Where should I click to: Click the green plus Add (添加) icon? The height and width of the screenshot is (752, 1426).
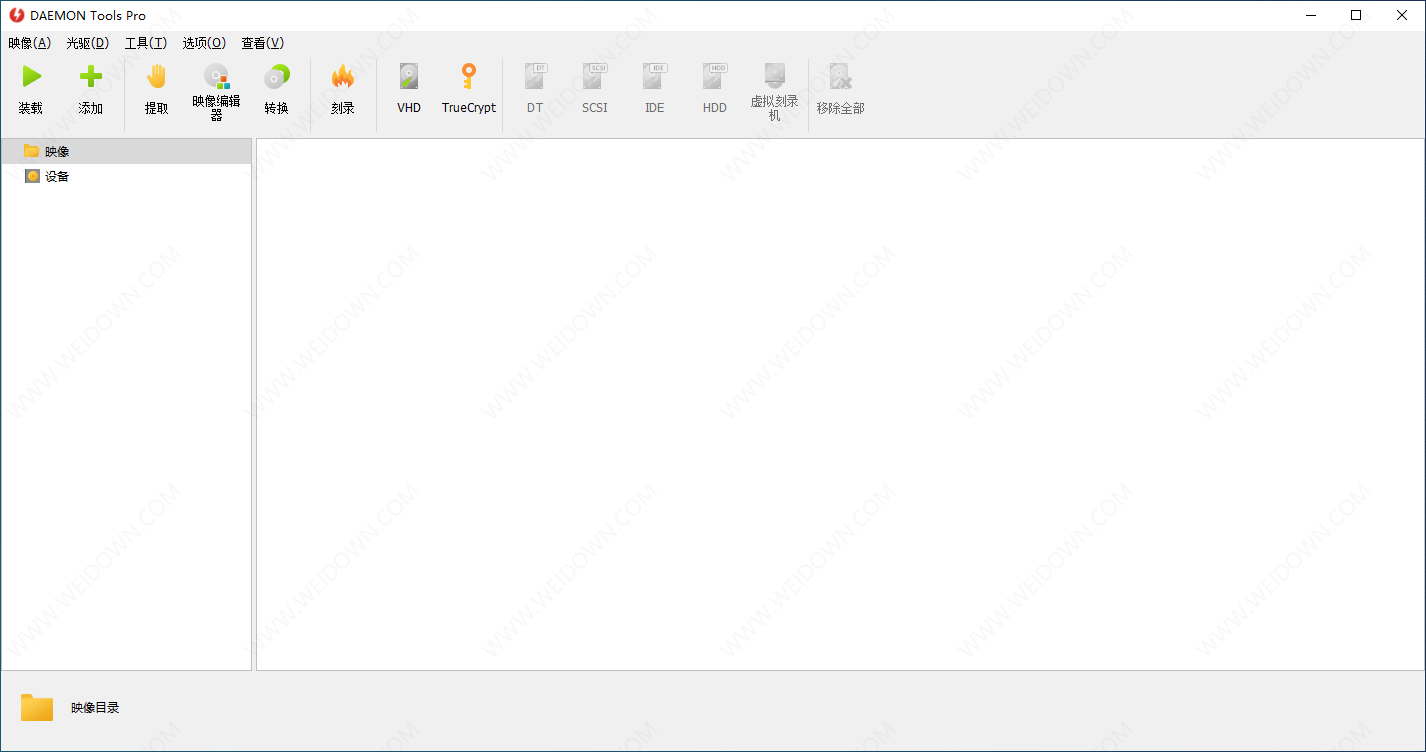pyautogui.click(x=91, y=77)
